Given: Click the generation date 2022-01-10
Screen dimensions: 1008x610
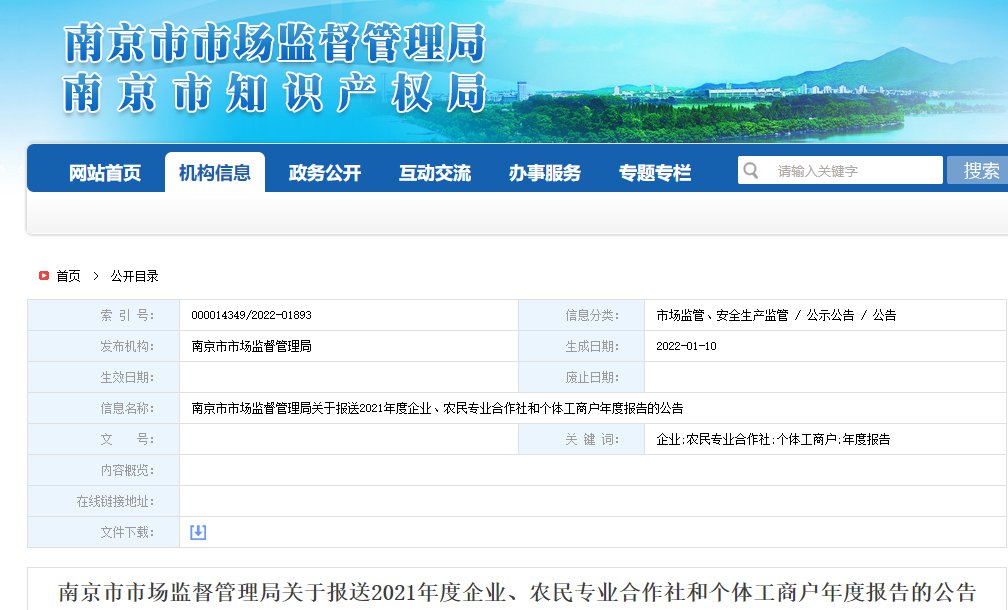Looking at the screenshot, I should tap(686, 346).
